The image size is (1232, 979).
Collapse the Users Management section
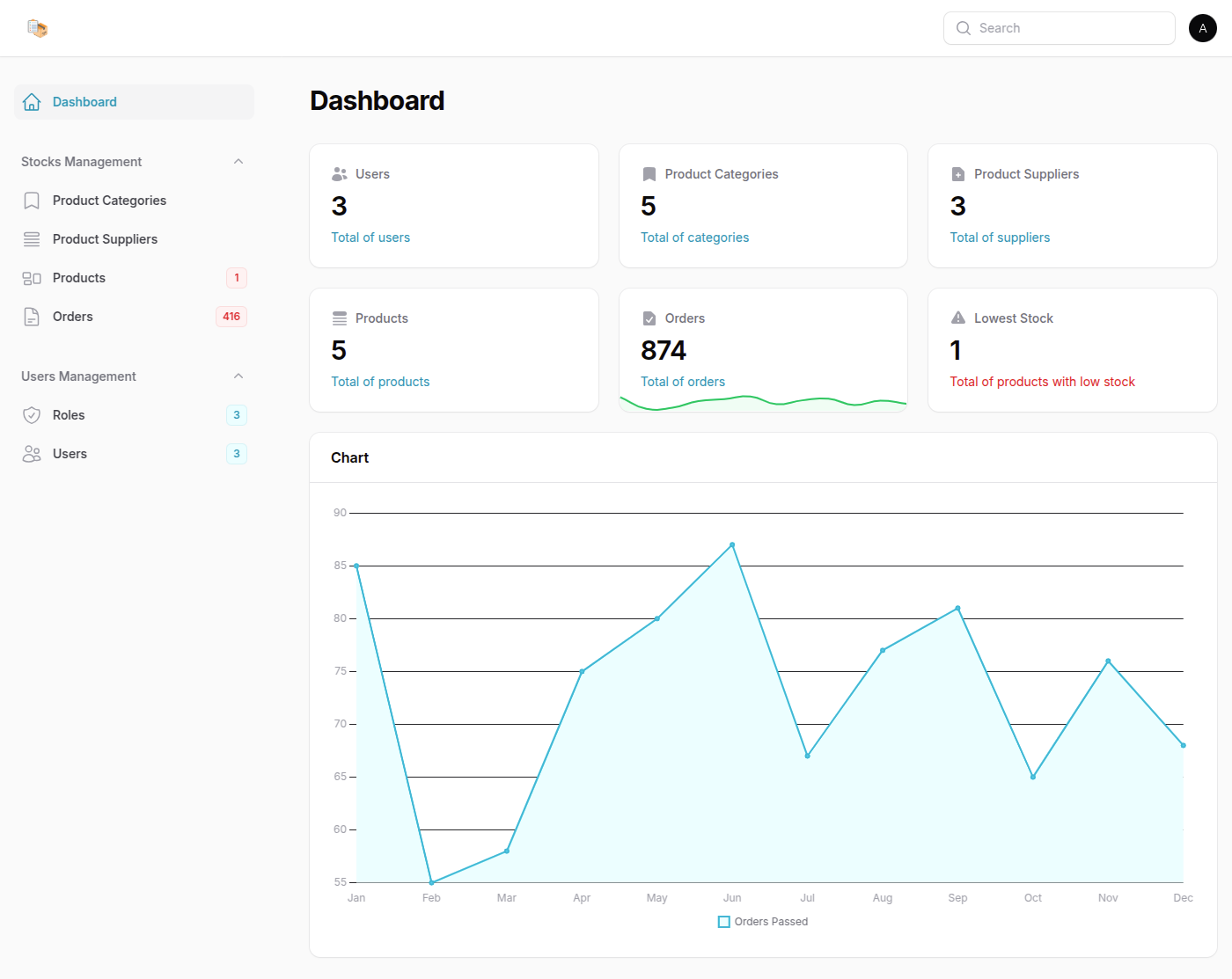point(238,376)
